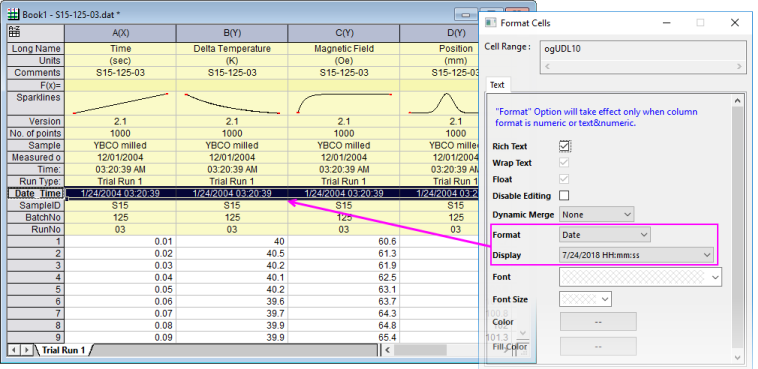Click the F(x)= row label

(36, 85)
